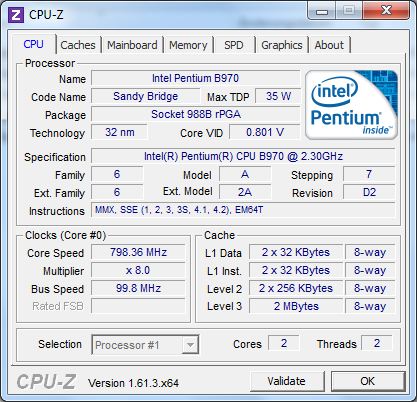Click the technology value '32 nm'
Screen dimensions: 417x402
click(x=119, y=132)
